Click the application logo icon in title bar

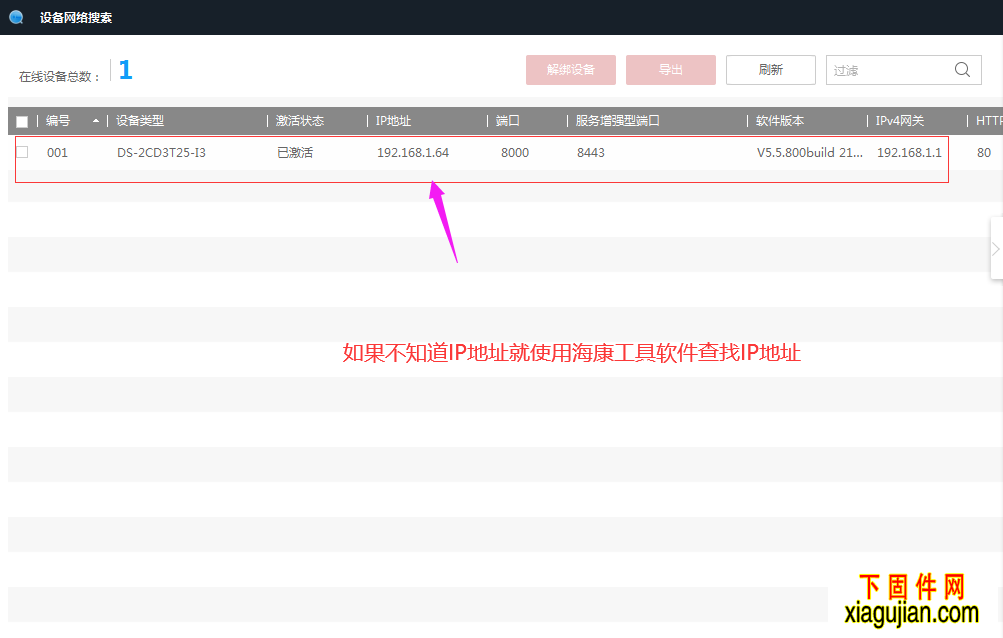tap(17, 17)
